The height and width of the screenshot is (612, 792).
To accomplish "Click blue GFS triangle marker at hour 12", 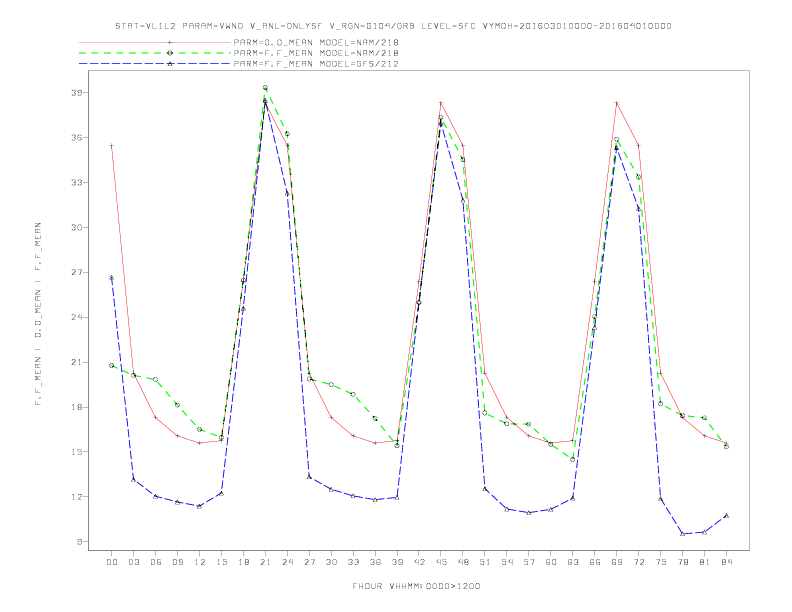I will click(x=200, y=506).
